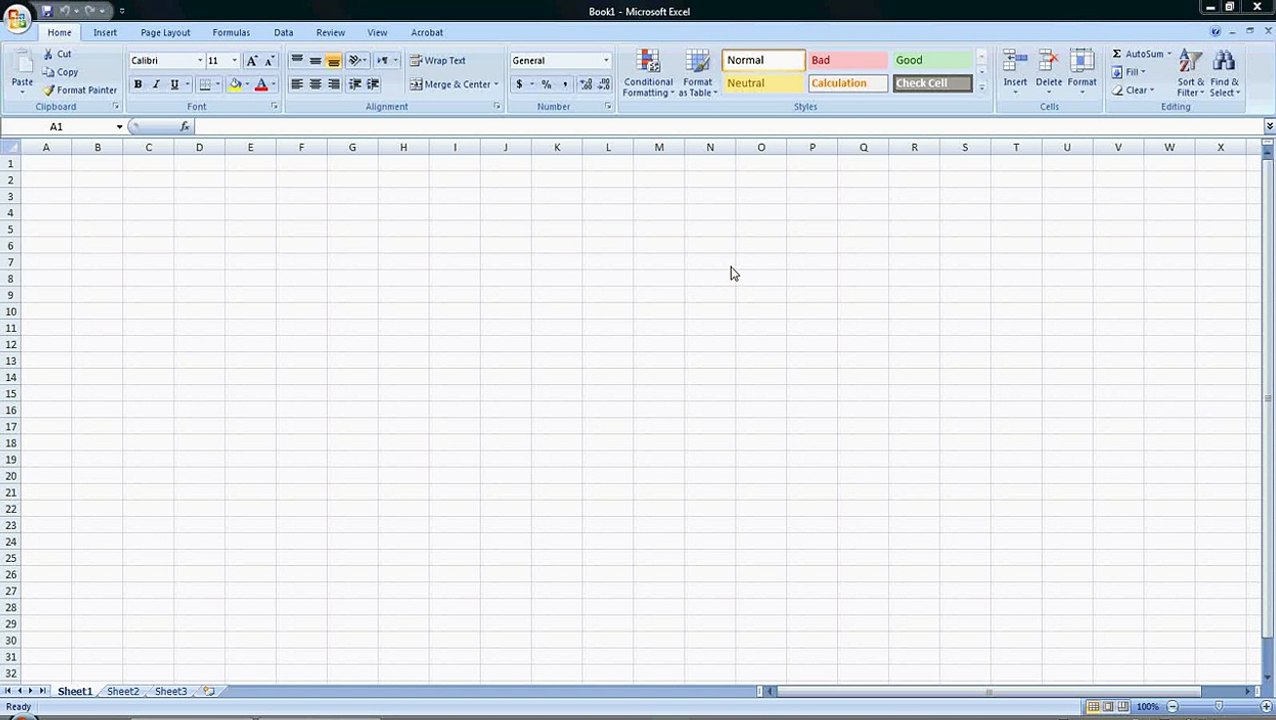Apply the Good cell style
This screenshot has height=720, width=1276.
pyautogui.click(x=932, y=60)
